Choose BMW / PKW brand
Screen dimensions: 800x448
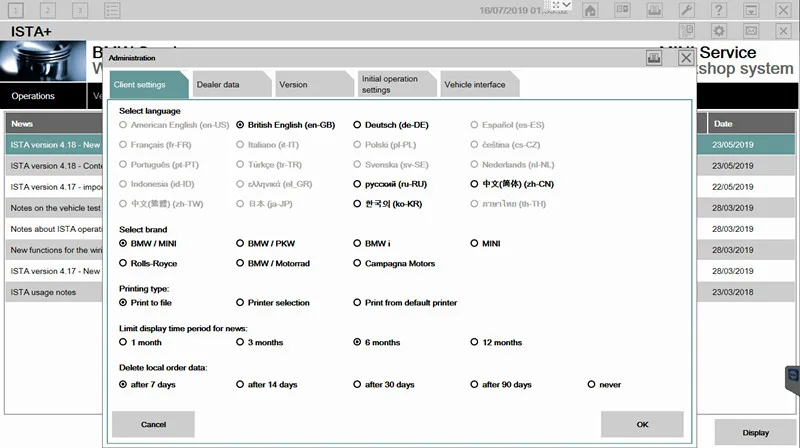click(x=266, y=243)
